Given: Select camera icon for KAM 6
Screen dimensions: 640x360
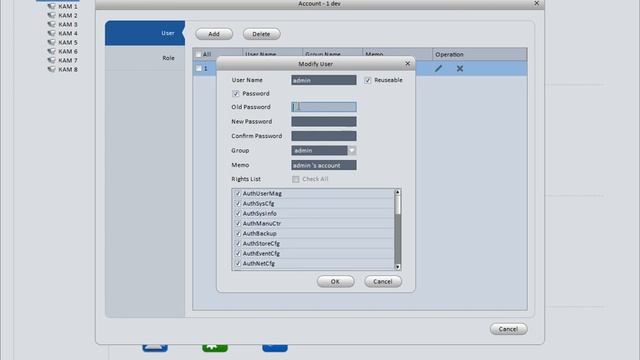Looking at the screenshot, I should (51, 51).
